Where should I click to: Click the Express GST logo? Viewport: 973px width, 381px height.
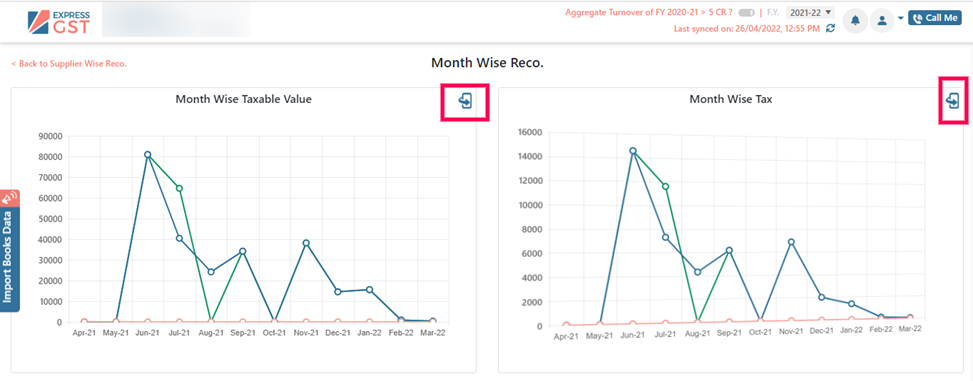pyautogui.click(x=59, y=22)
